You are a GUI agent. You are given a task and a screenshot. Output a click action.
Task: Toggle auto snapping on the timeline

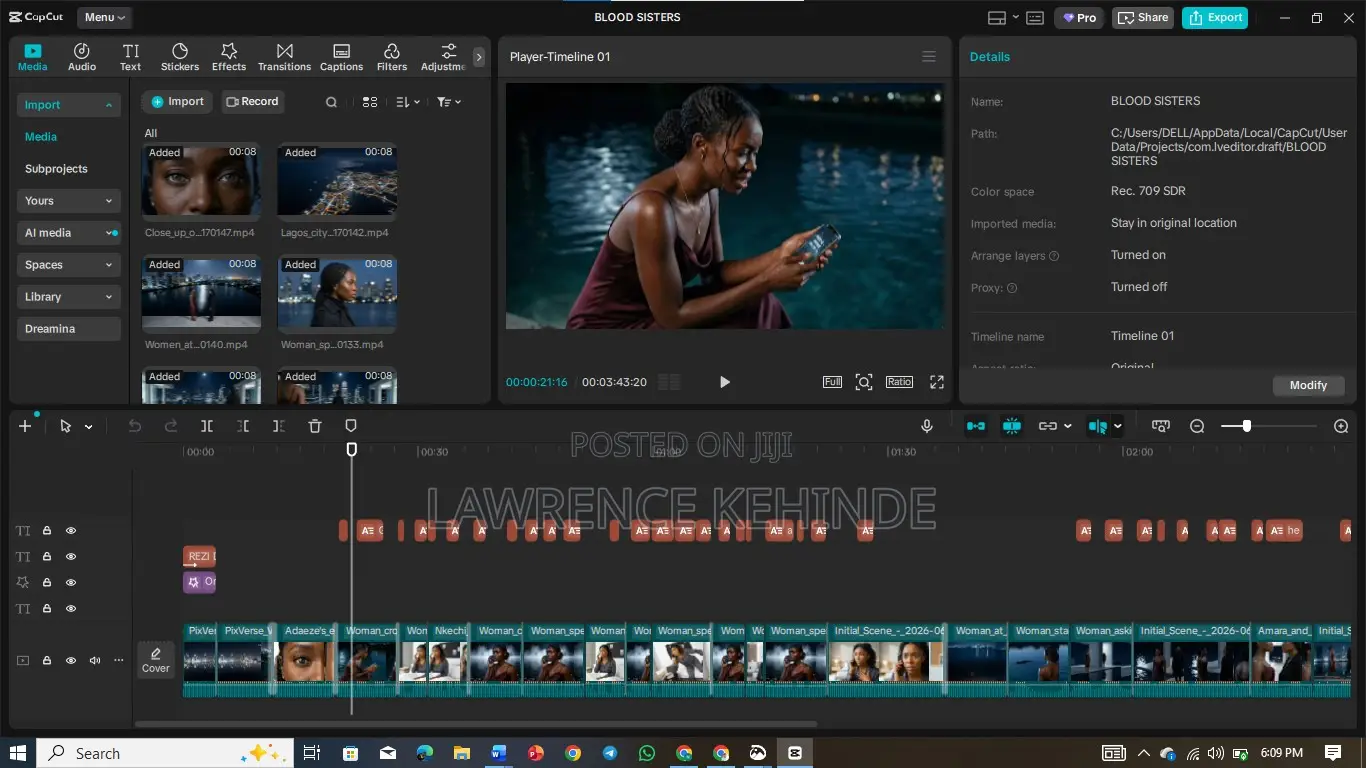1012,426
